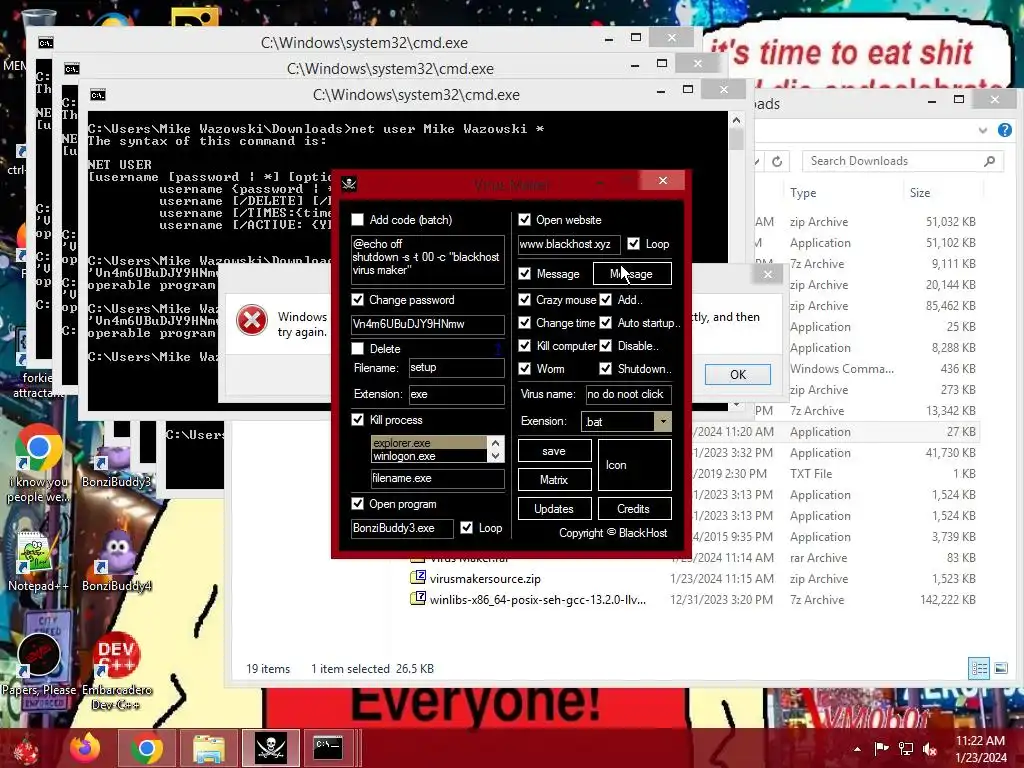
Task: Select explorer.exe in the process list
Action: coord(428,443)
